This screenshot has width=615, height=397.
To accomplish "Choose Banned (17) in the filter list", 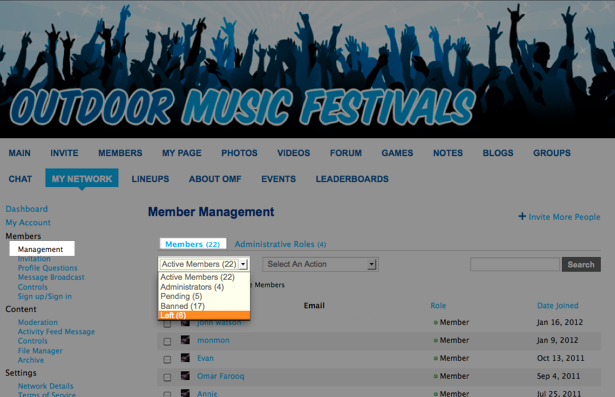I will click(x=204, y=306).
